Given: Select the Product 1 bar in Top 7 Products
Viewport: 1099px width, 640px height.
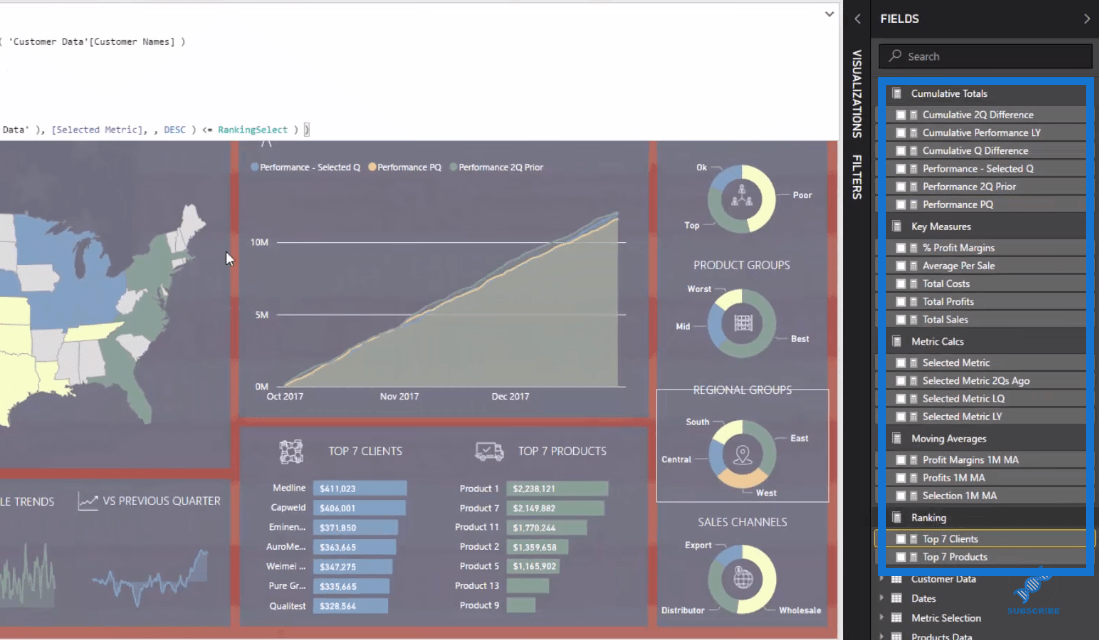Looking at the screenshot, I should pyautogui.click(x=557, y=489).
